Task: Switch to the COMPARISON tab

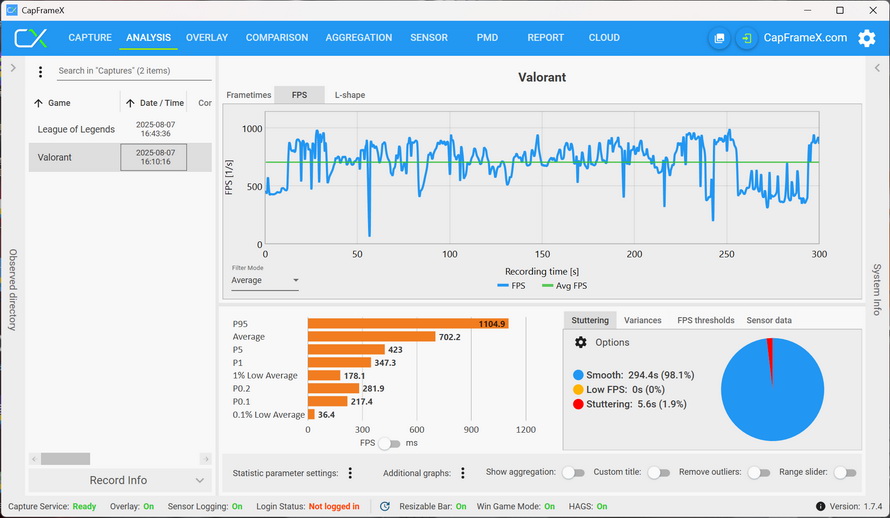Action: click(x=277, y=38)
